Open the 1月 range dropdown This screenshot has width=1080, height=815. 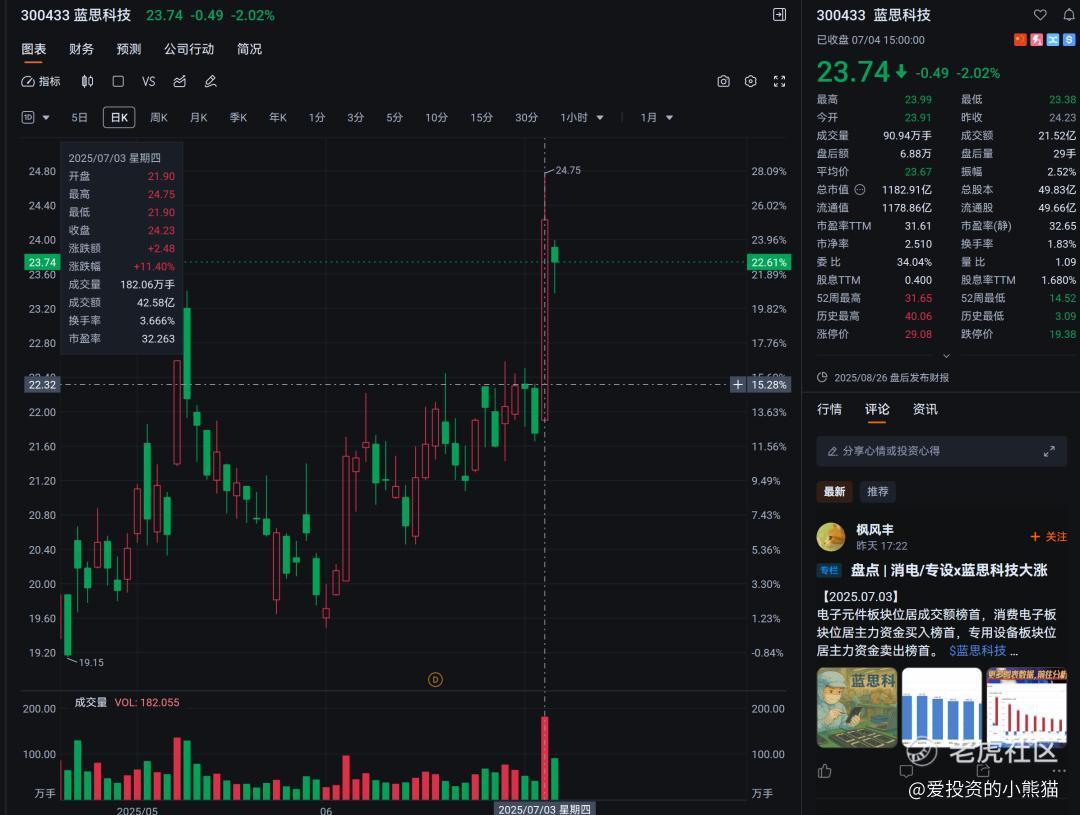[656, 118]
